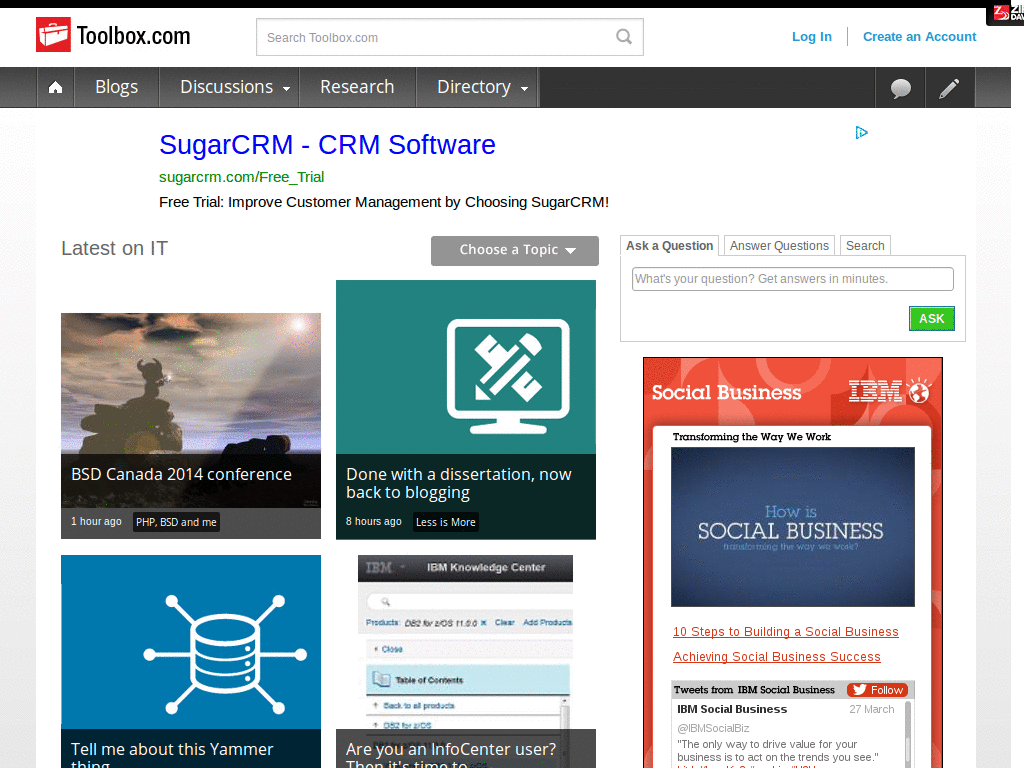
Task: Click IBM Social Business tweet author name
Action: (x=732, y=709)
